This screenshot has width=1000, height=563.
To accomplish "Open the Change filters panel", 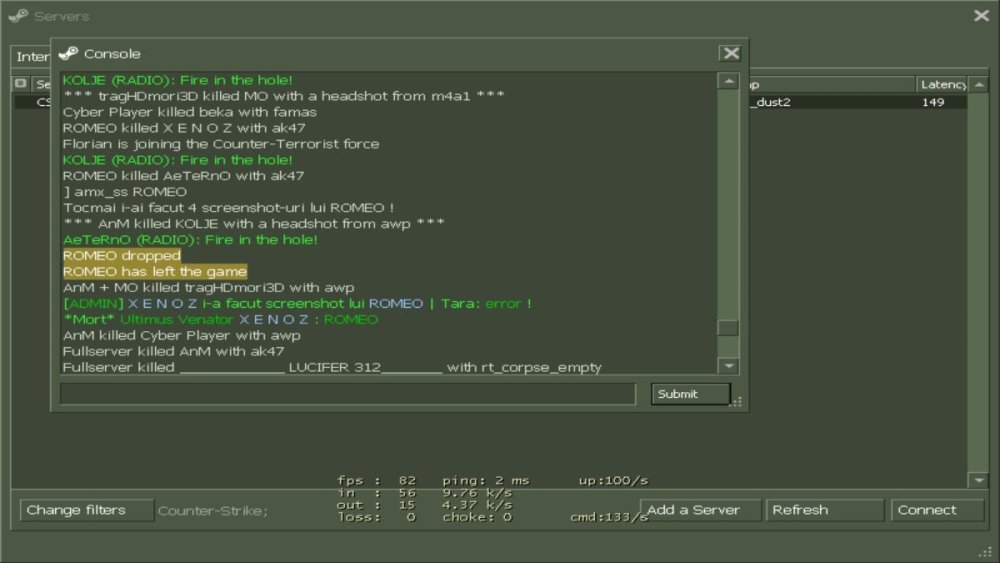I will click(x=87, y=510).
